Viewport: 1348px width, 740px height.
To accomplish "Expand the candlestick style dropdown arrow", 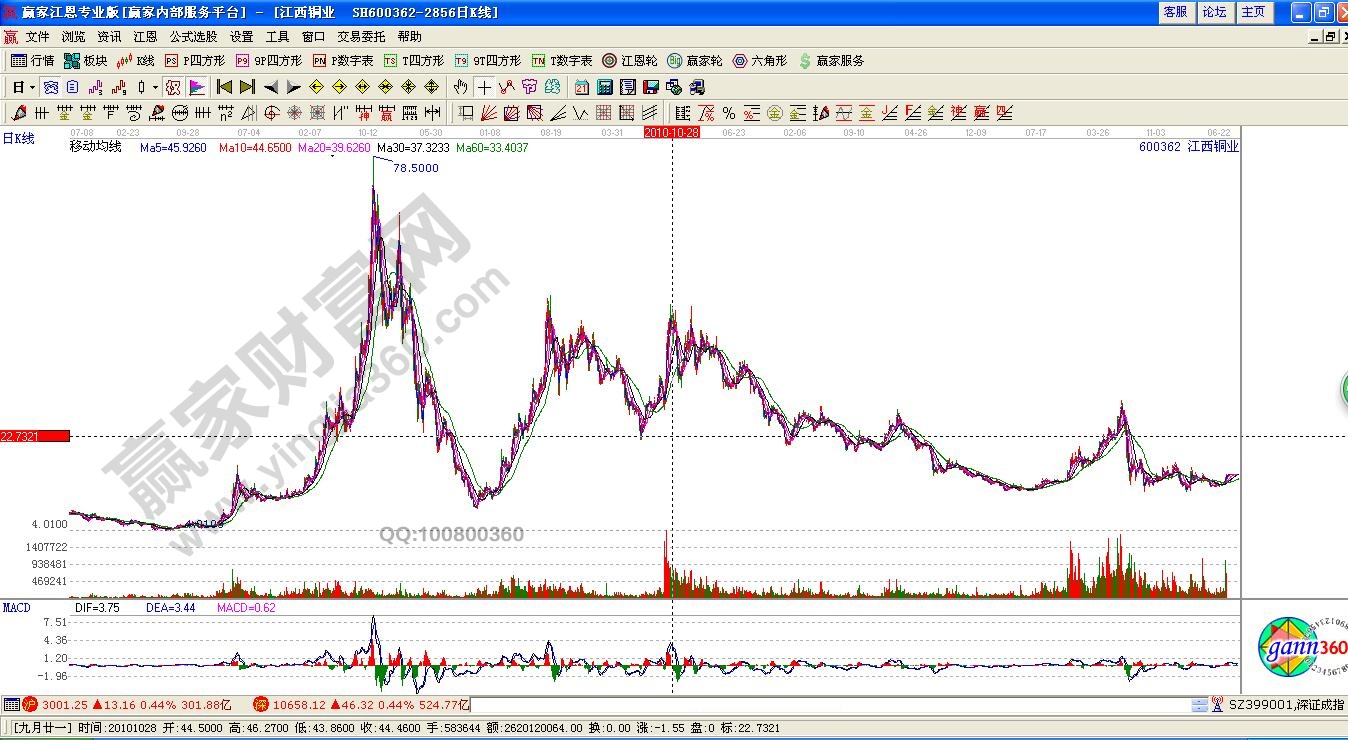I will click(x=155, y=87).
